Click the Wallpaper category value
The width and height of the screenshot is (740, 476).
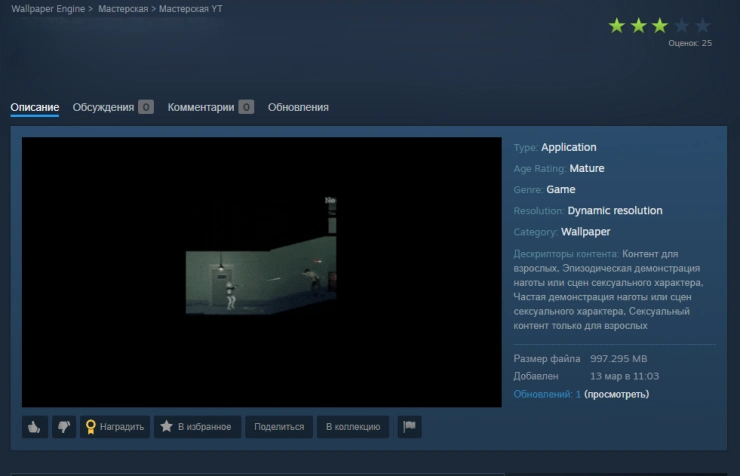(586, 232)
